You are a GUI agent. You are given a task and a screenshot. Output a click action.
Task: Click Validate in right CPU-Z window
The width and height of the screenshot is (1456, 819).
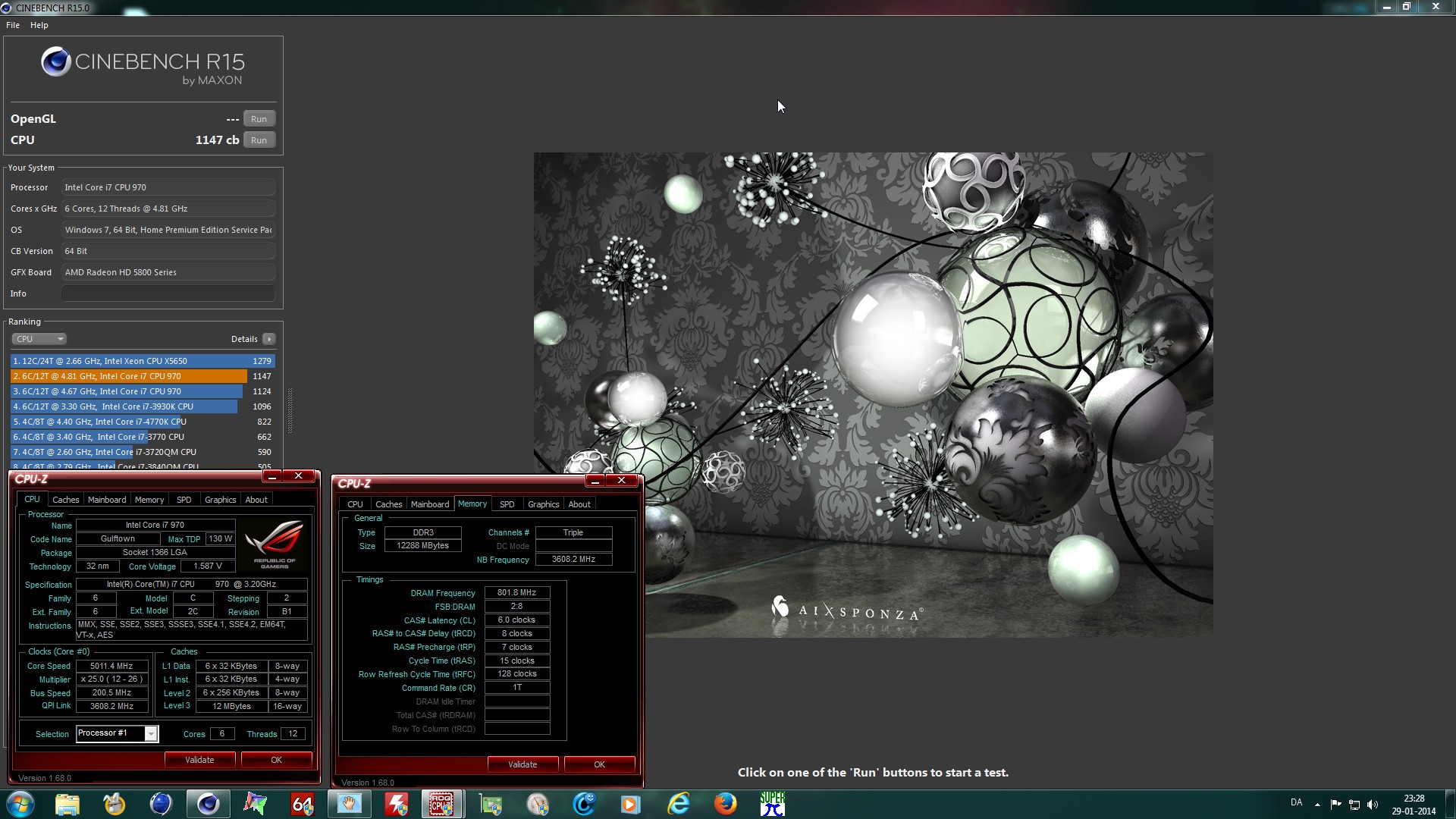tap(523, 764)
